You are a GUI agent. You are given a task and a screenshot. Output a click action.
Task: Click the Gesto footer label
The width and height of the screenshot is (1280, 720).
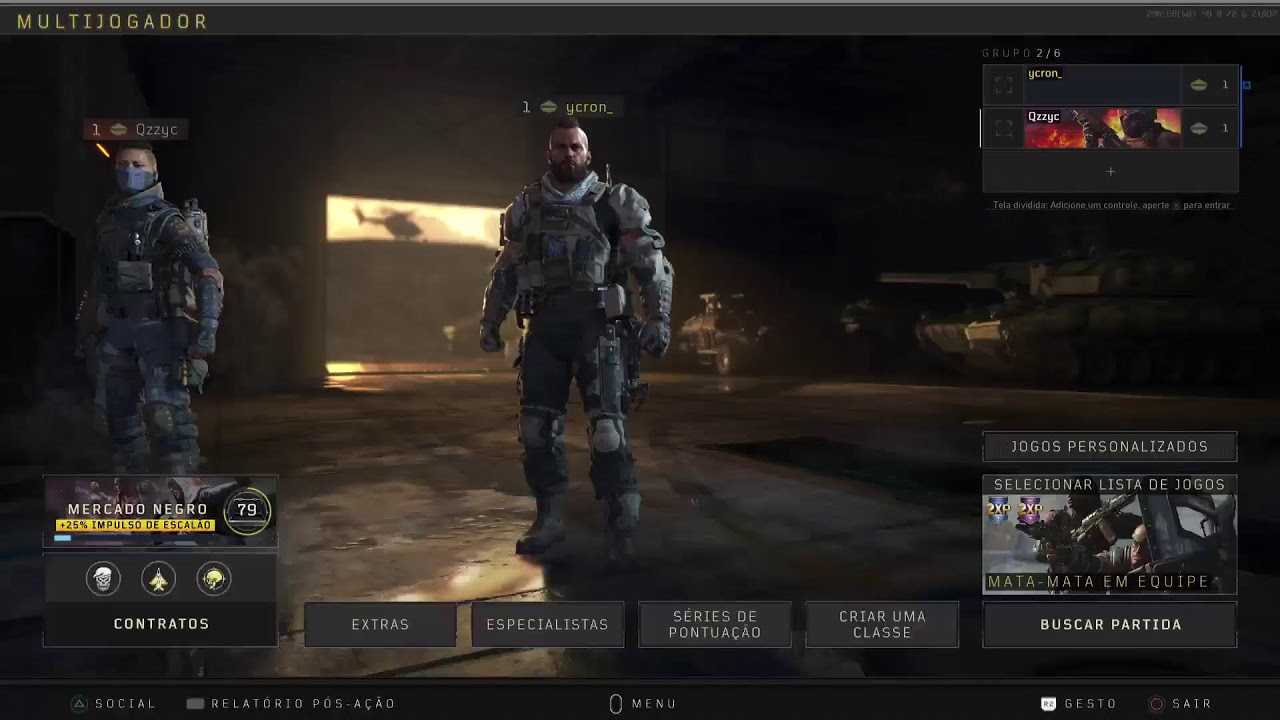coord(1090,704)
